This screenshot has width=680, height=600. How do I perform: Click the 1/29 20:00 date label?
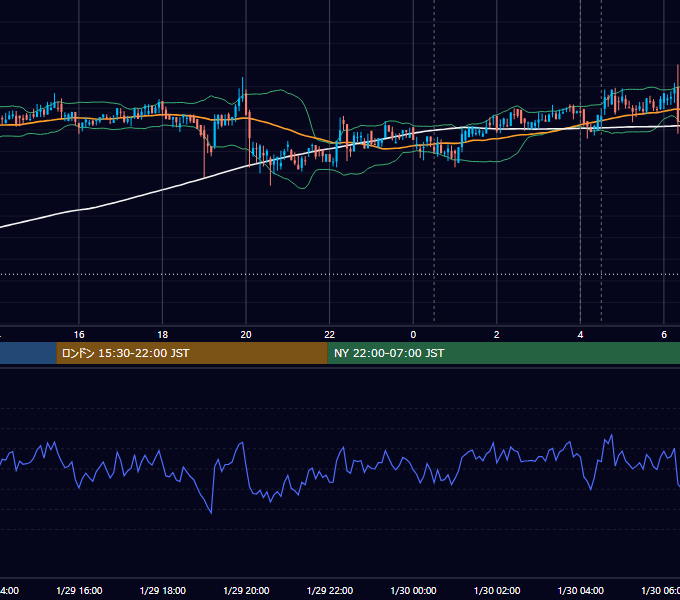point(246,591)
